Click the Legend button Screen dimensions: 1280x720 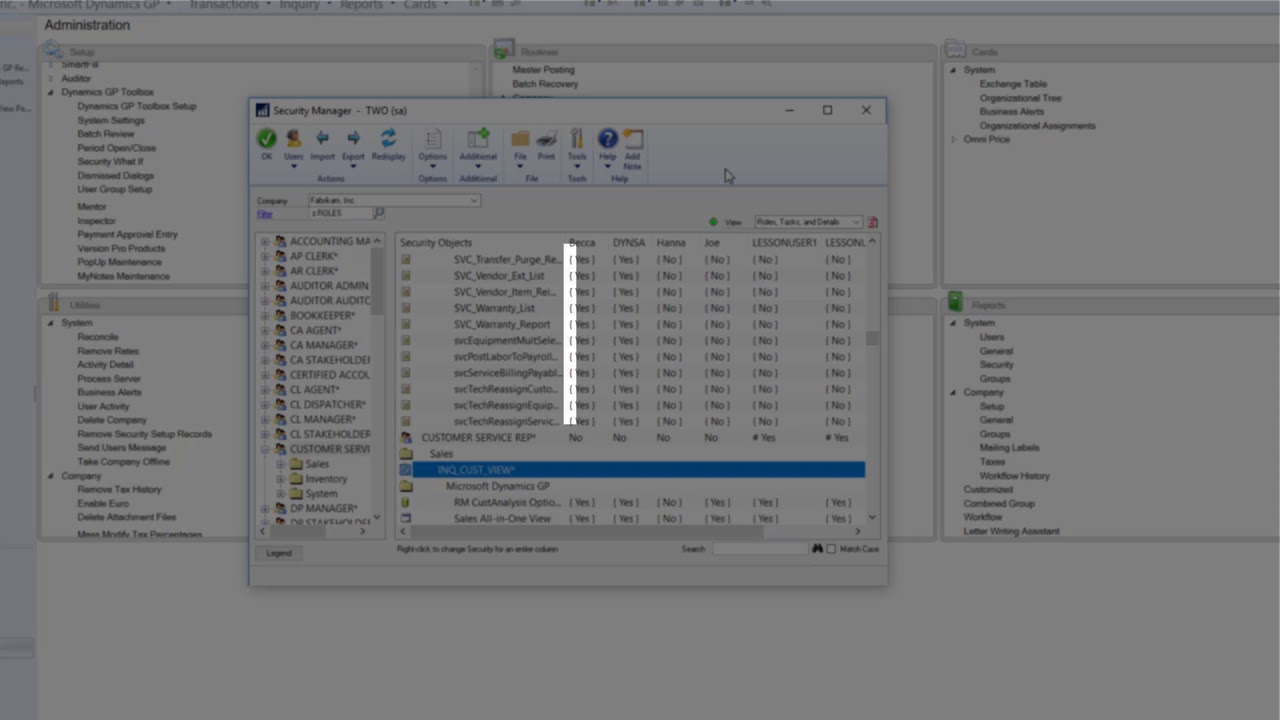point(279,553)
